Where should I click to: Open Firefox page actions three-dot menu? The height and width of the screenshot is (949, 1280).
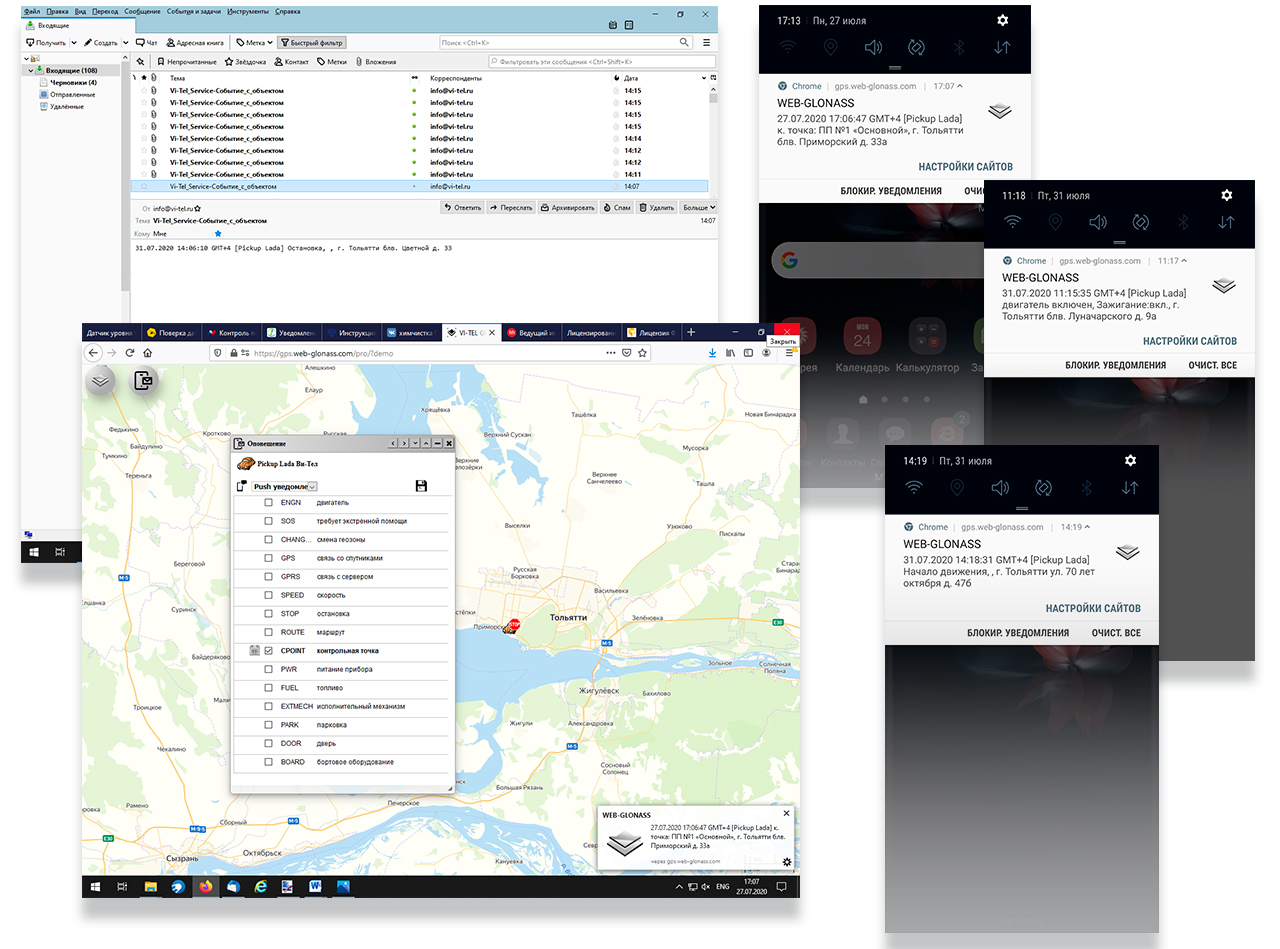pos(611,353)
